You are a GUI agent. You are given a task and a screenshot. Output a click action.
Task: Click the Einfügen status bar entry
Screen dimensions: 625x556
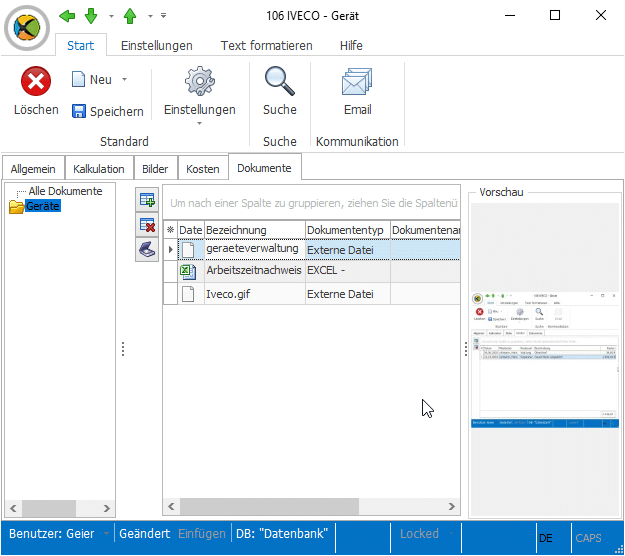click(202, 534)
